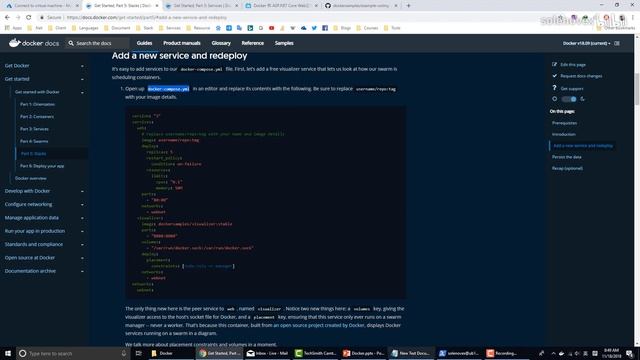Open the Product manuals nav tab
Viewport: 640px width, 360px height.
click(x=182, y=43)
